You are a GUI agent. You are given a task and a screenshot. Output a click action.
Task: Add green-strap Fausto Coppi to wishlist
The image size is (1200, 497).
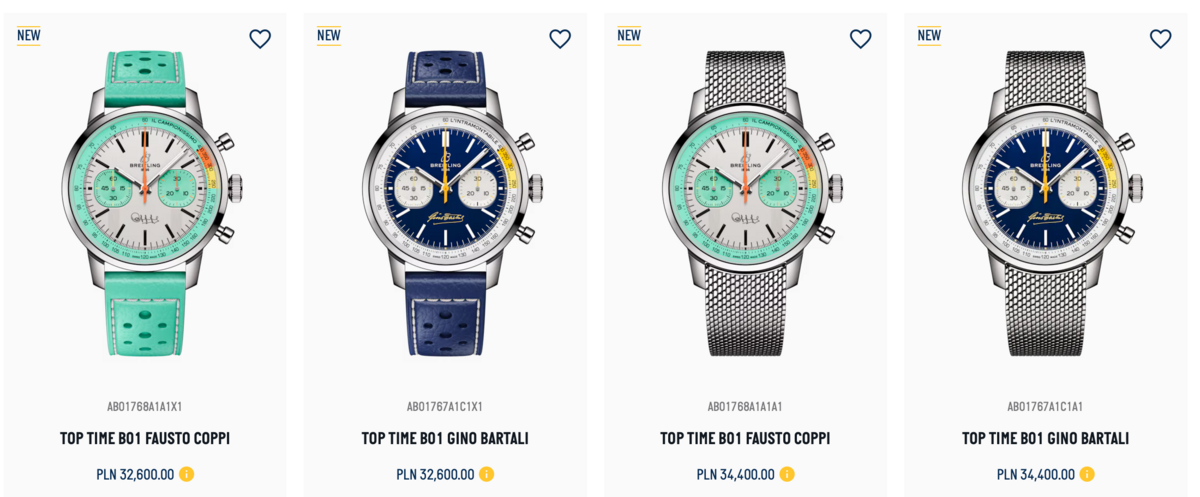pyautogui.click(x=260, y=39)
